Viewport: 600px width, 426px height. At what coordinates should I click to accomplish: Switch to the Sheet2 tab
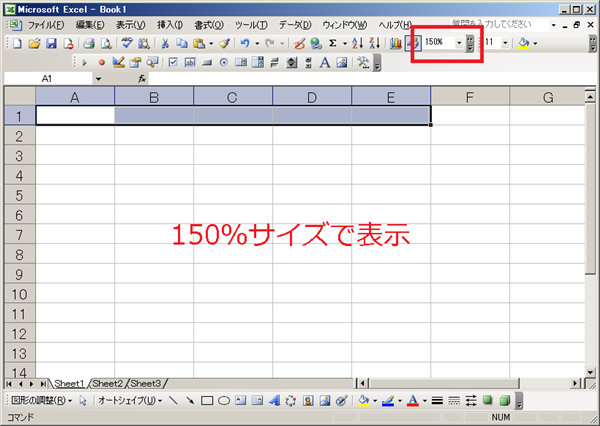tap(108, 383)
